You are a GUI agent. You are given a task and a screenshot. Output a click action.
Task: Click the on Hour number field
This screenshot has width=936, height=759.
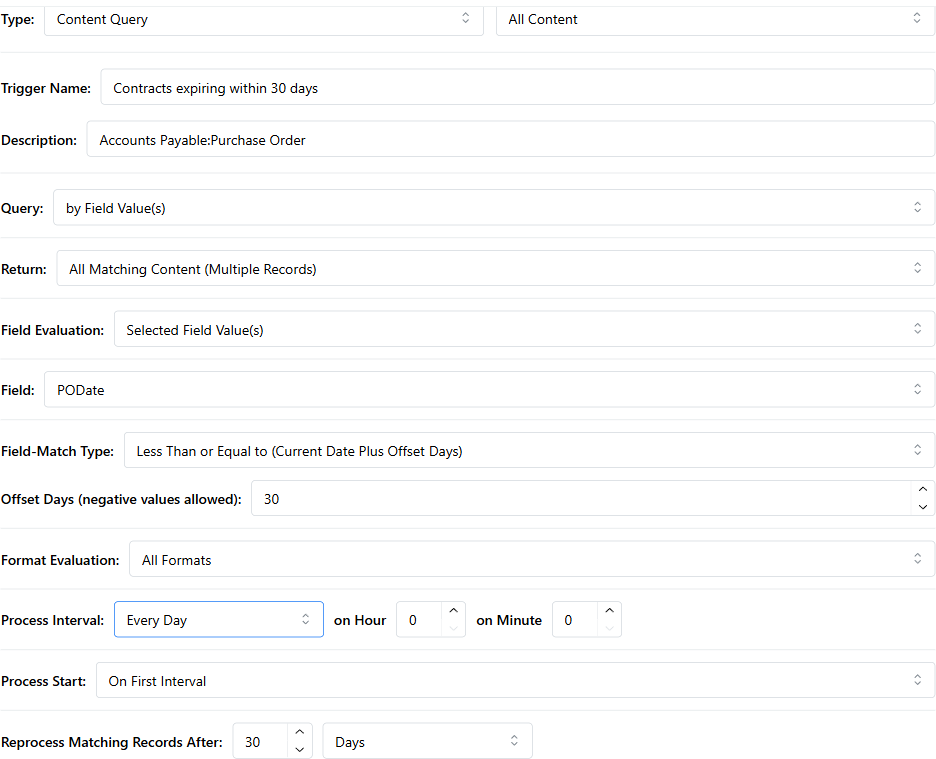pyautogui.click(x=419, y=620)
